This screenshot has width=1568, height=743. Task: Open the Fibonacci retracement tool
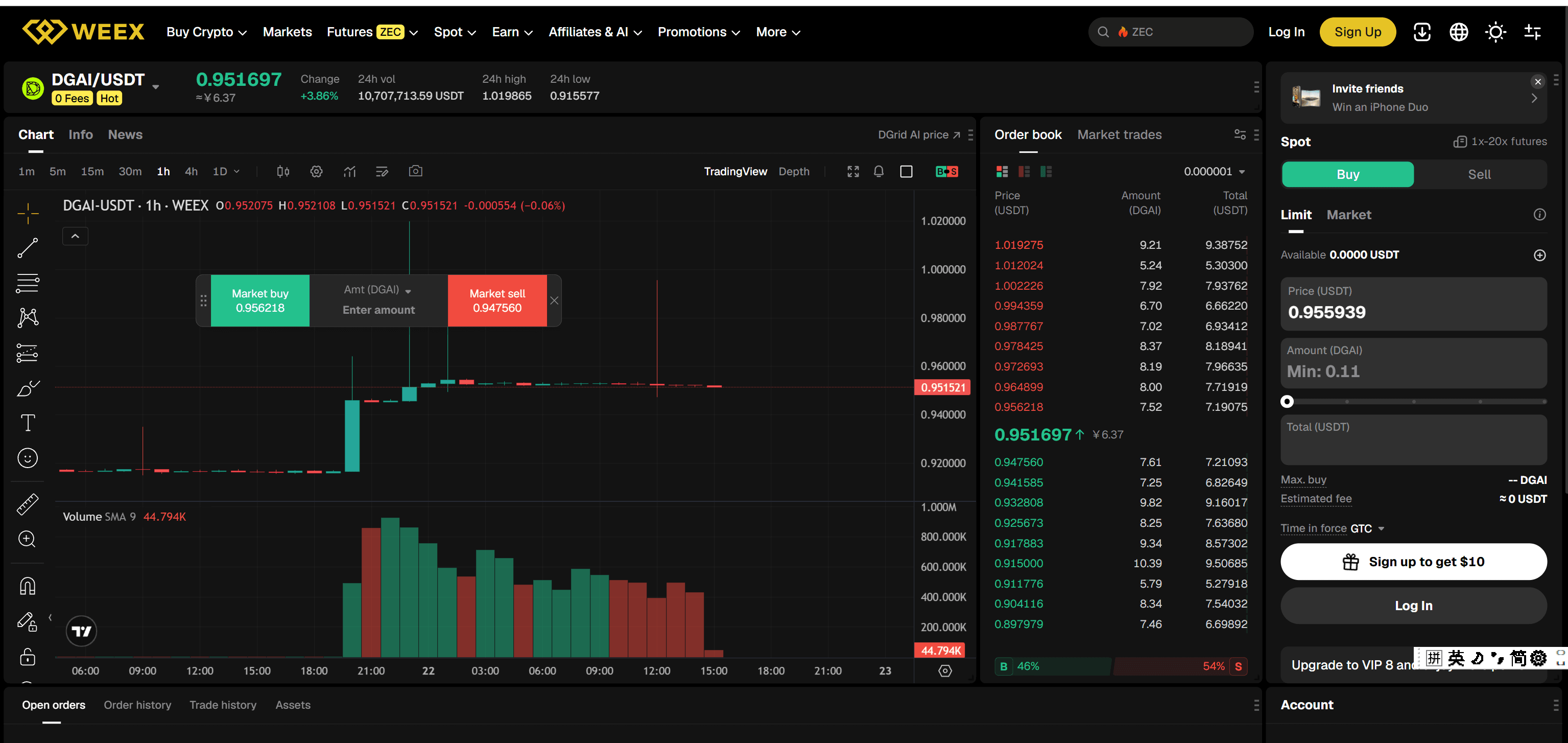pos(28,283)
